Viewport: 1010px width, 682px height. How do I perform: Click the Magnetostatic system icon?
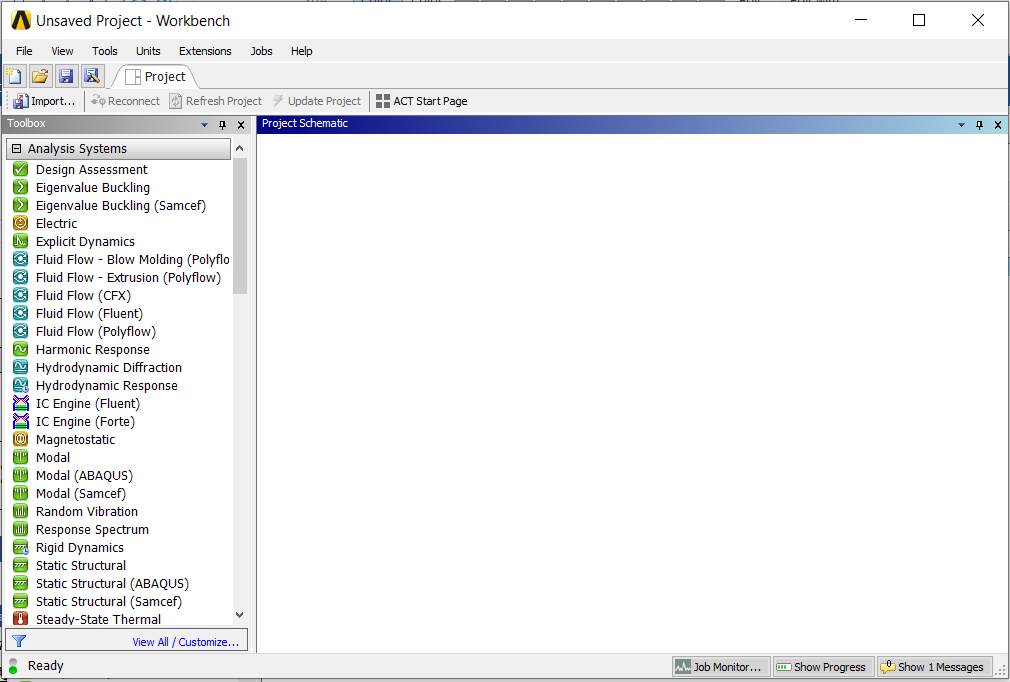21,440
